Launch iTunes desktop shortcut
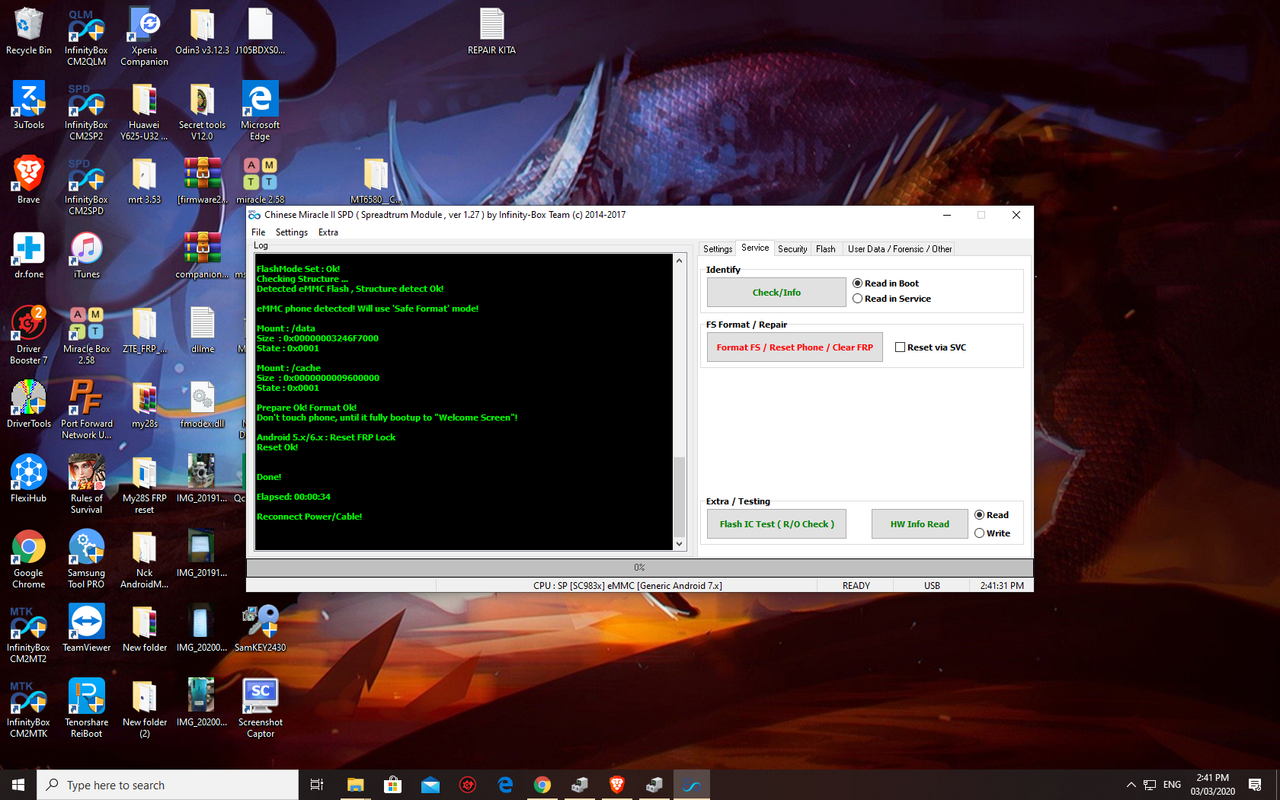Viewport: 1280px width, 800px height. coord(86,254)
